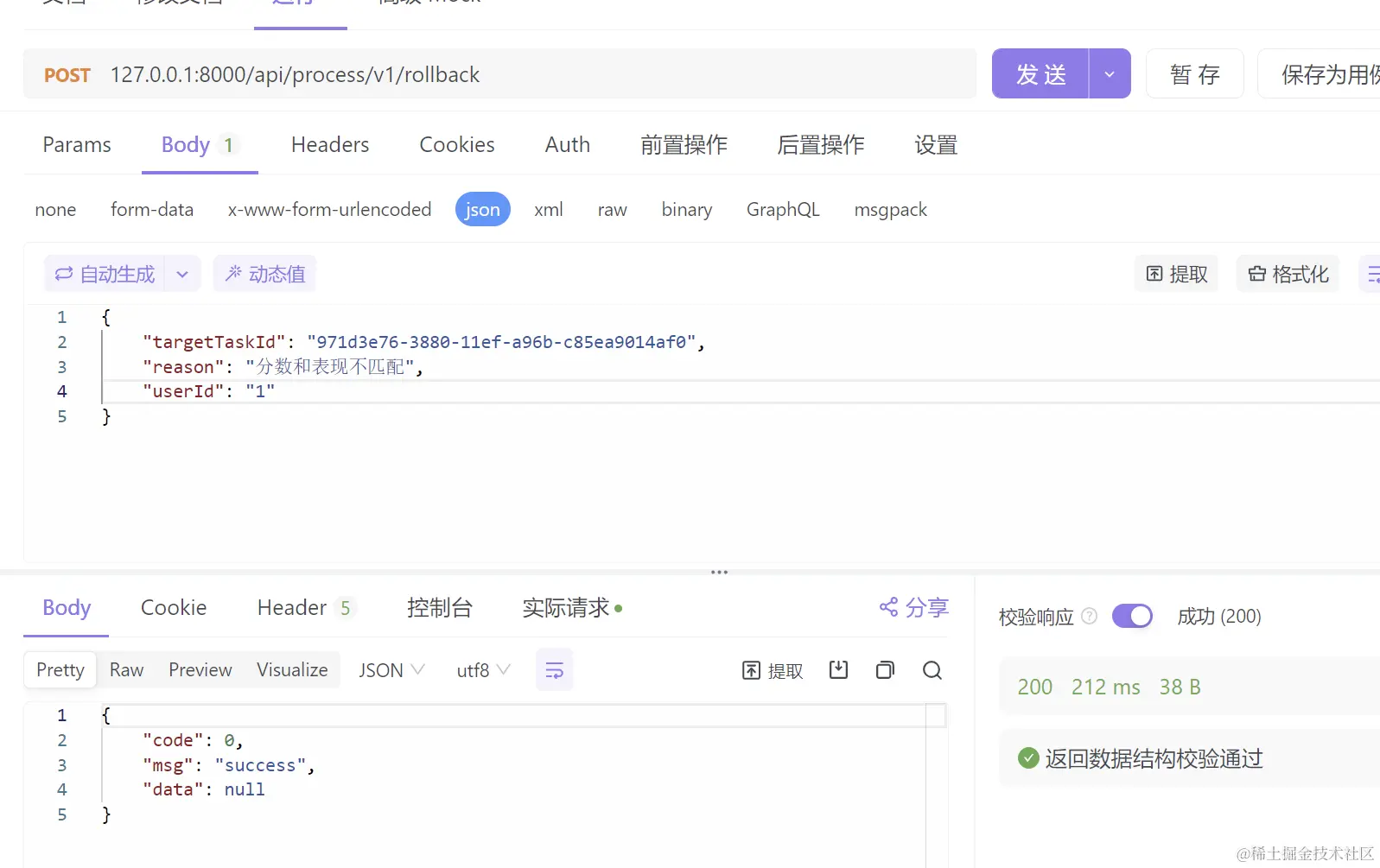Click the 分享 share link

click(x=914, y=608)
